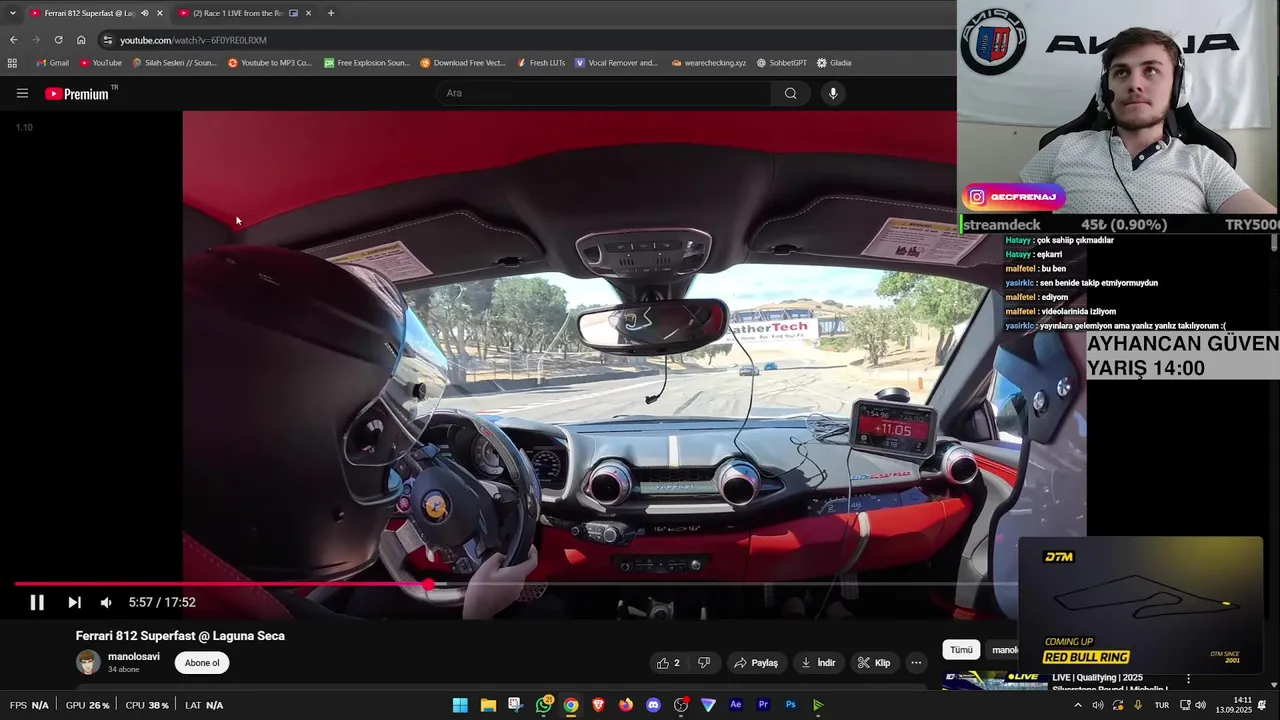Open the wearechecking.xyz bookmark

(709, 62)
